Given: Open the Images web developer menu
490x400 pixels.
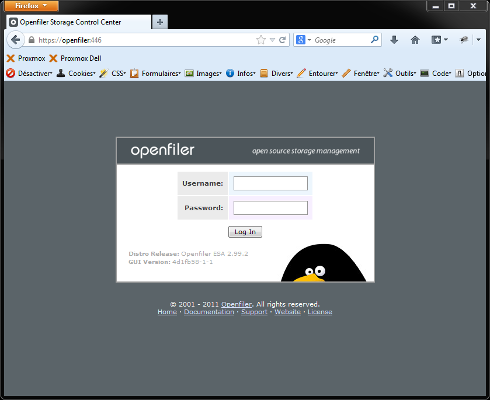Looking at the screenshot, I should [x=203, y=73].
